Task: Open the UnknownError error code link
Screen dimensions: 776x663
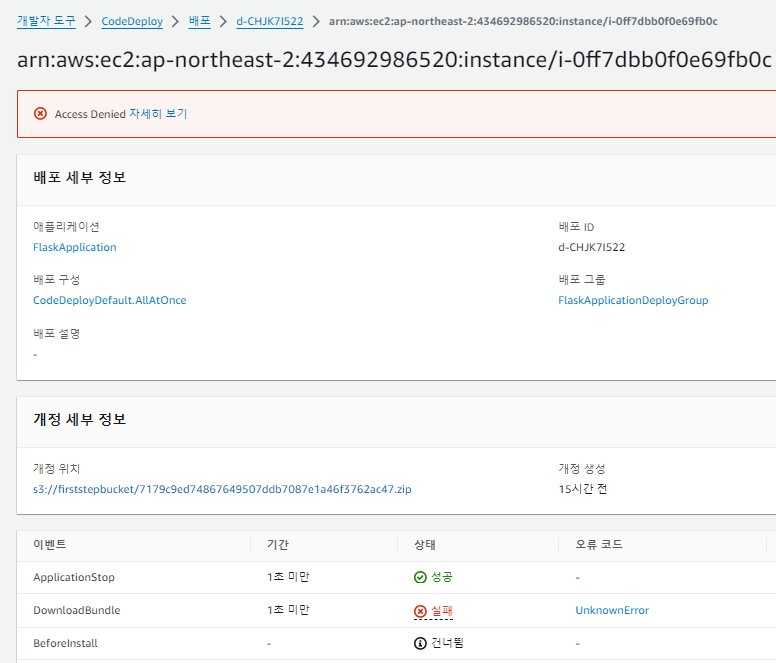Action: coord(612,610)
